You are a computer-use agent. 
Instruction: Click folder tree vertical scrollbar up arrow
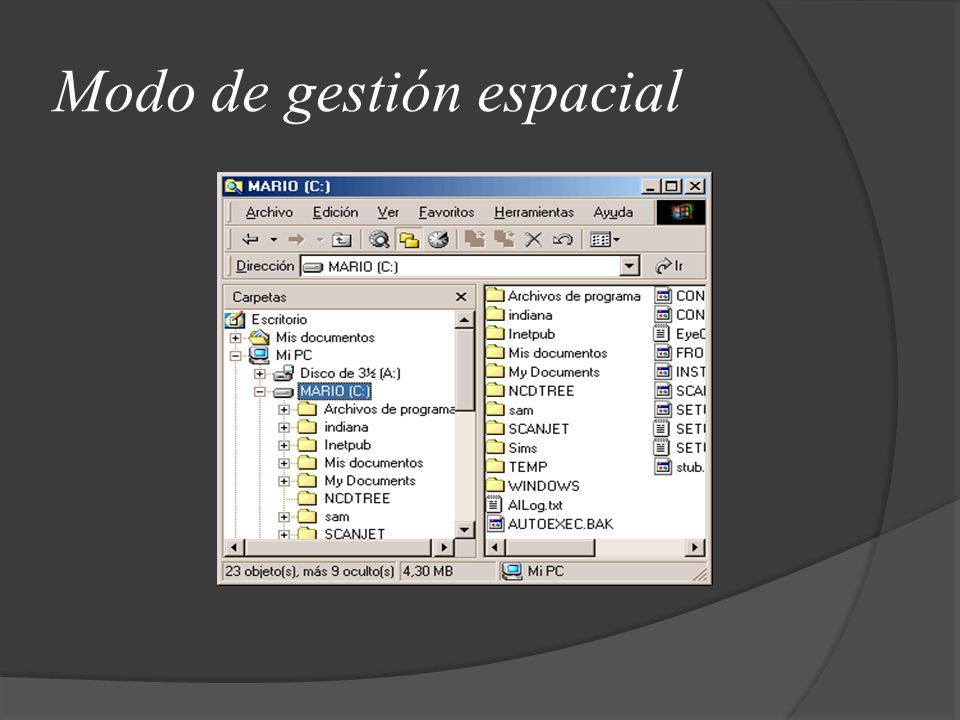(465, 320)
